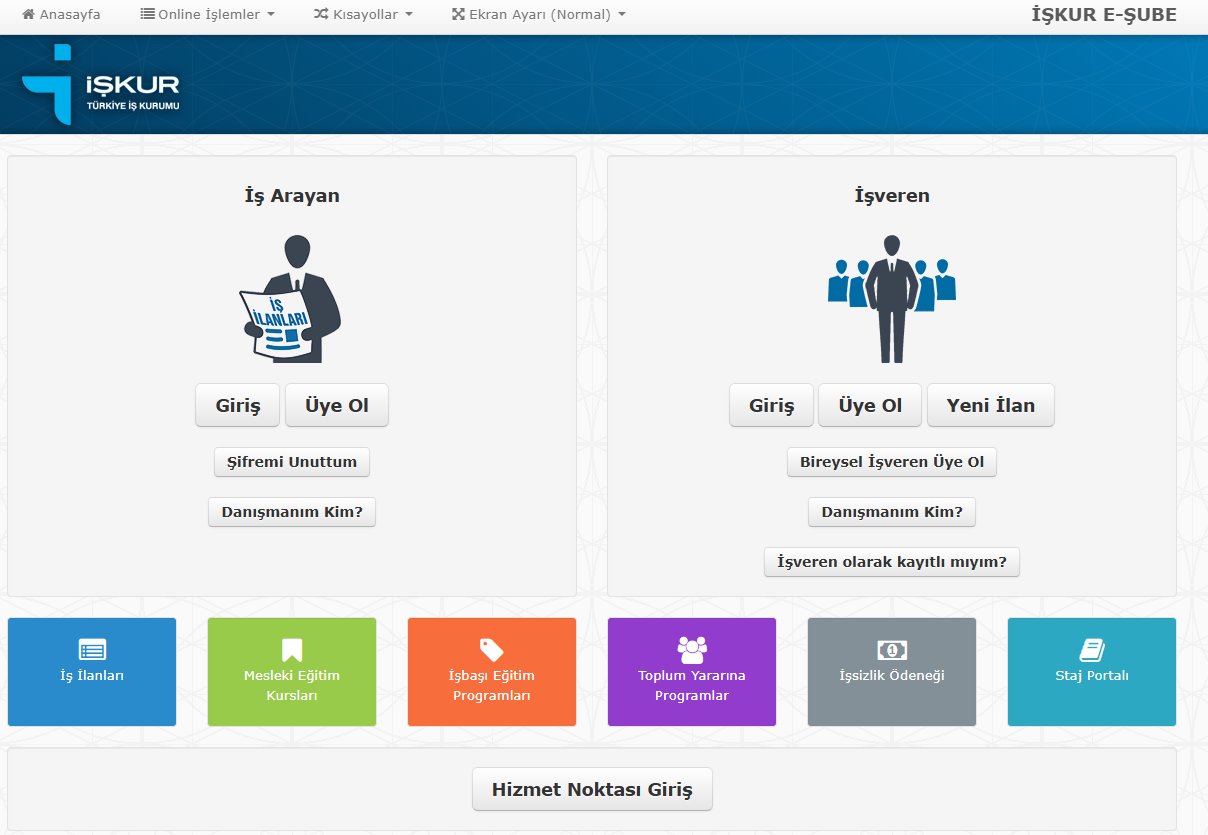Open İşsizlik Ödeneği money icon tile
Viewport: 1208px width, 835px height.
pyautogui.click(x=892, y=672)
